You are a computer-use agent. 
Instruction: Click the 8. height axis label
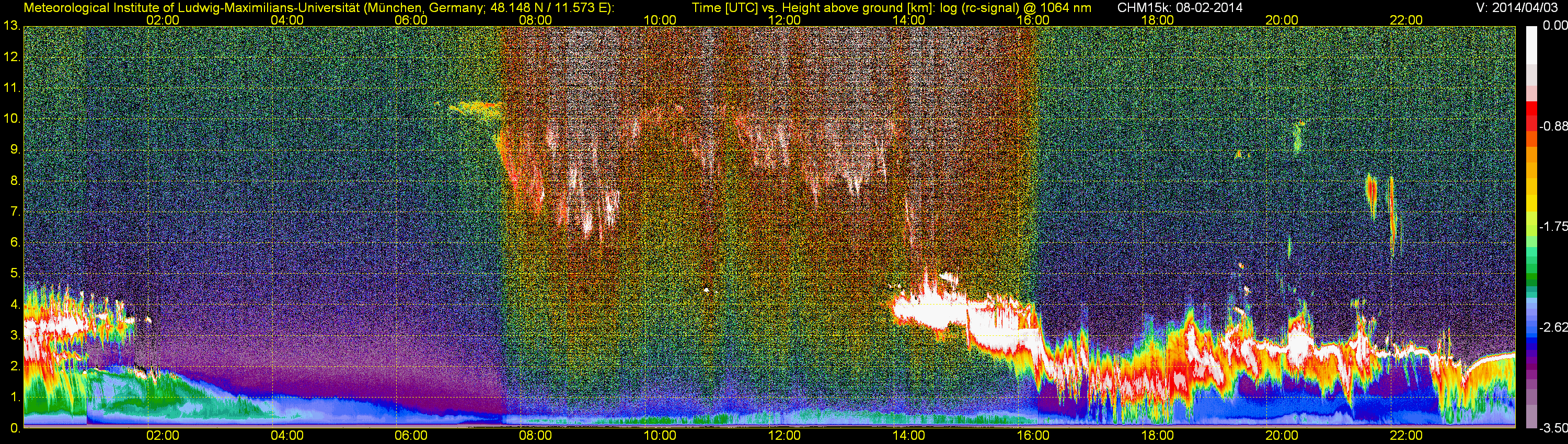[x=15, y=181]
